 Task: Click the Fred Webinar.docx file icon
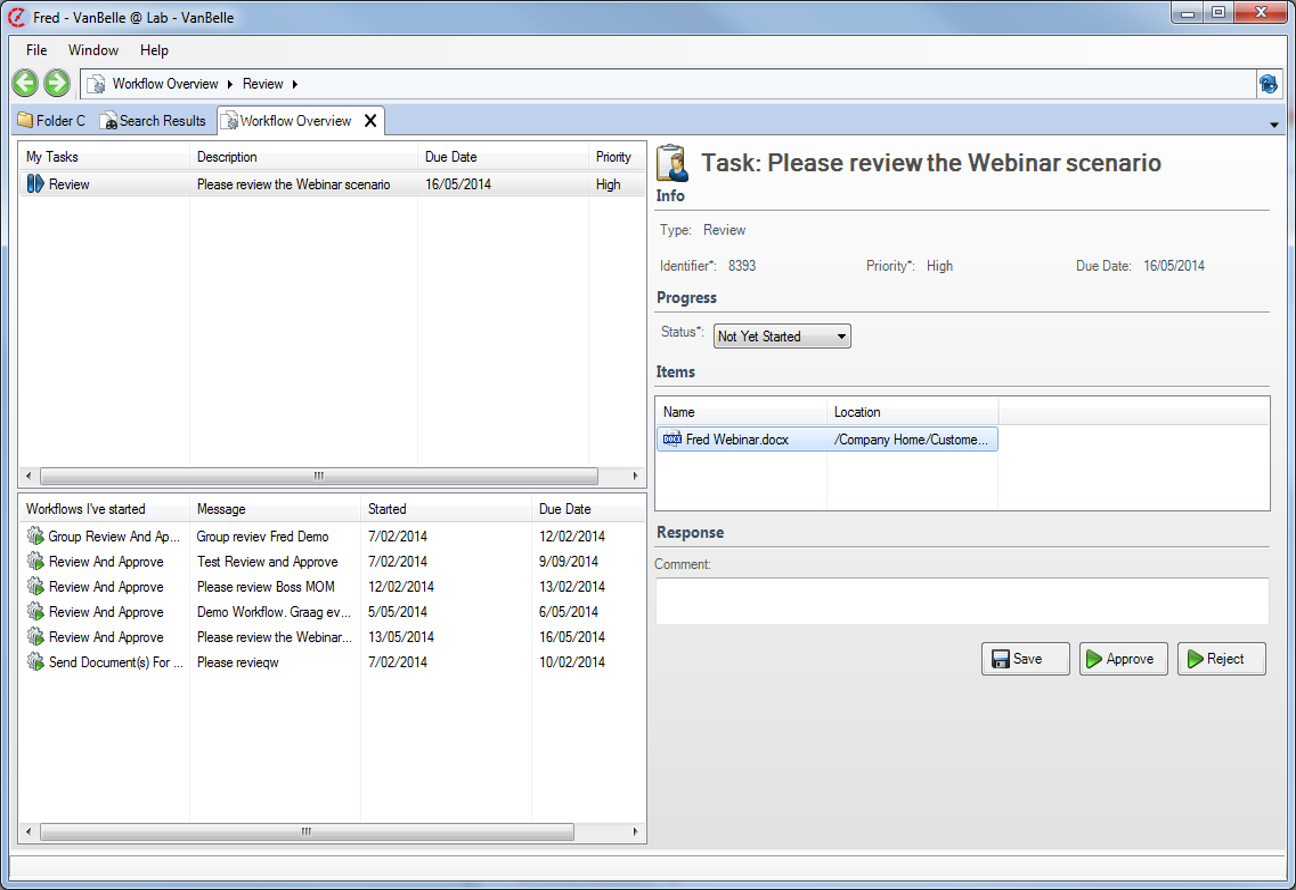pos(672,439)
